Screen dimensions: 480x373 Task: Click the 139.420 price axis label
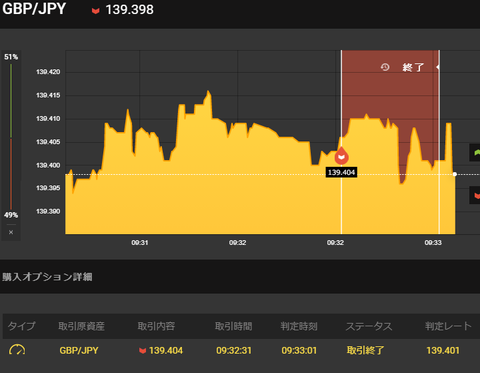tap(48, 72)
